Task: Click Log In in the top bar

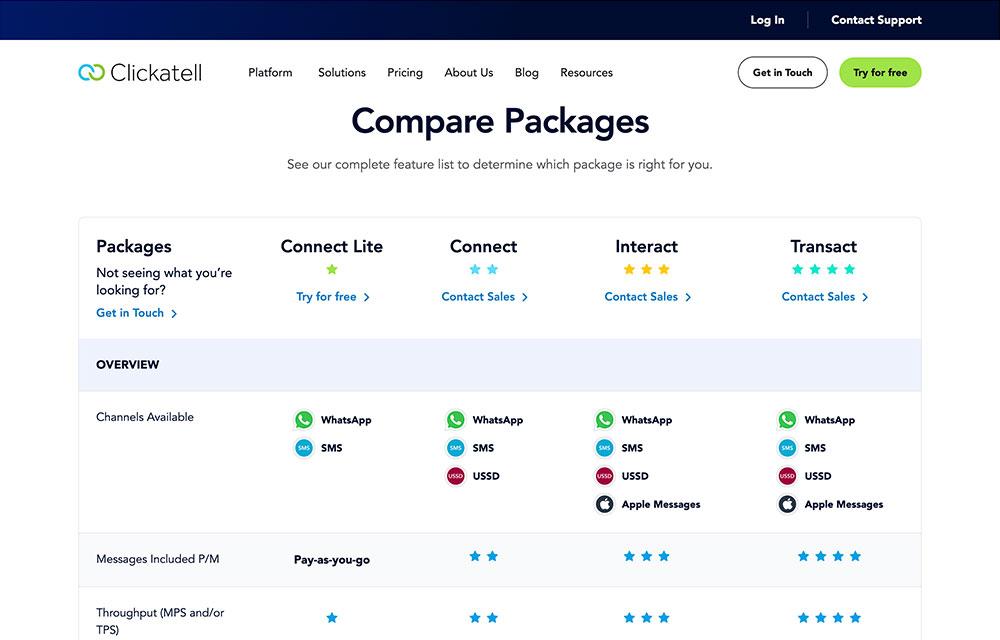Action: [x=767, y=19]
